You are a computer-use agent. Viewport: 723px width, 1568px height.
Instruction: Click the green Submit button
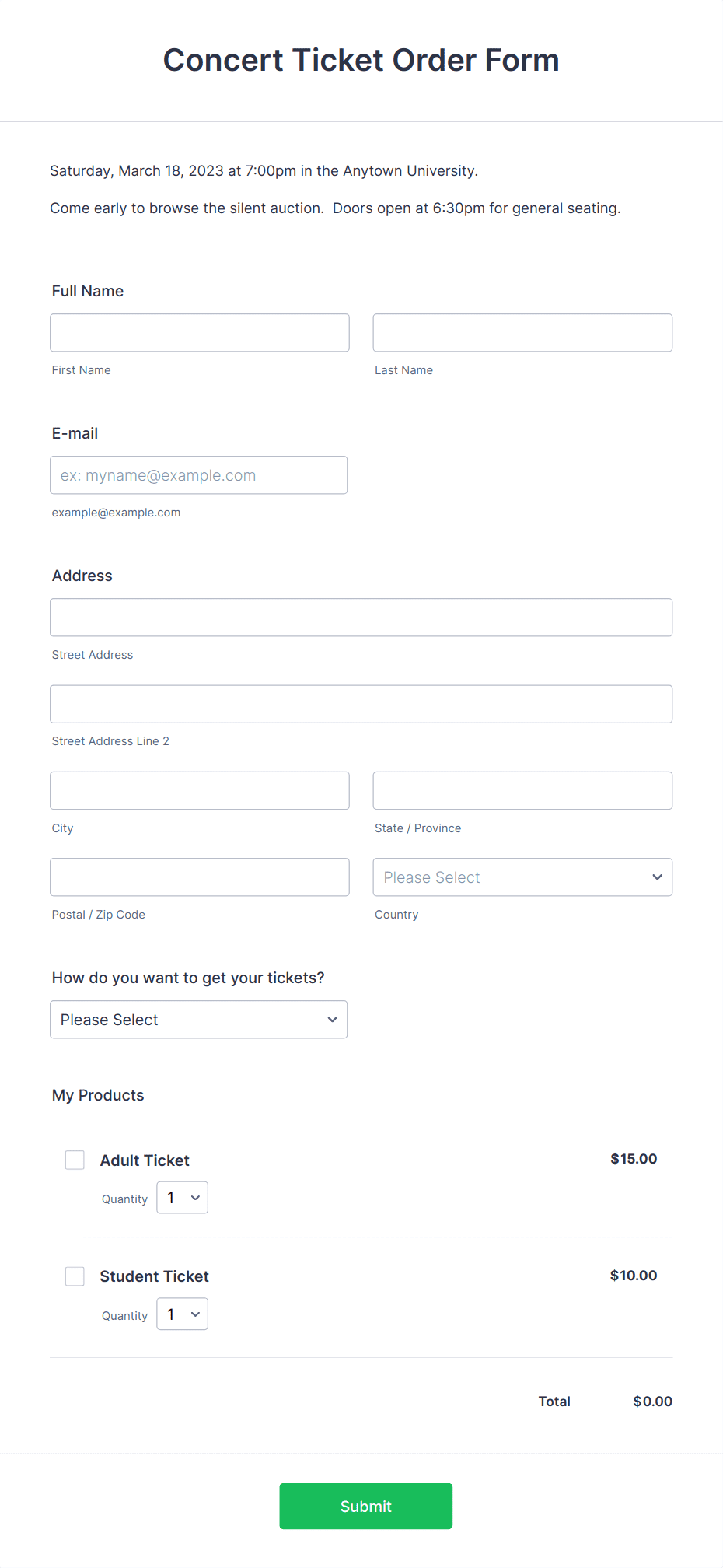pos(365,1506)
